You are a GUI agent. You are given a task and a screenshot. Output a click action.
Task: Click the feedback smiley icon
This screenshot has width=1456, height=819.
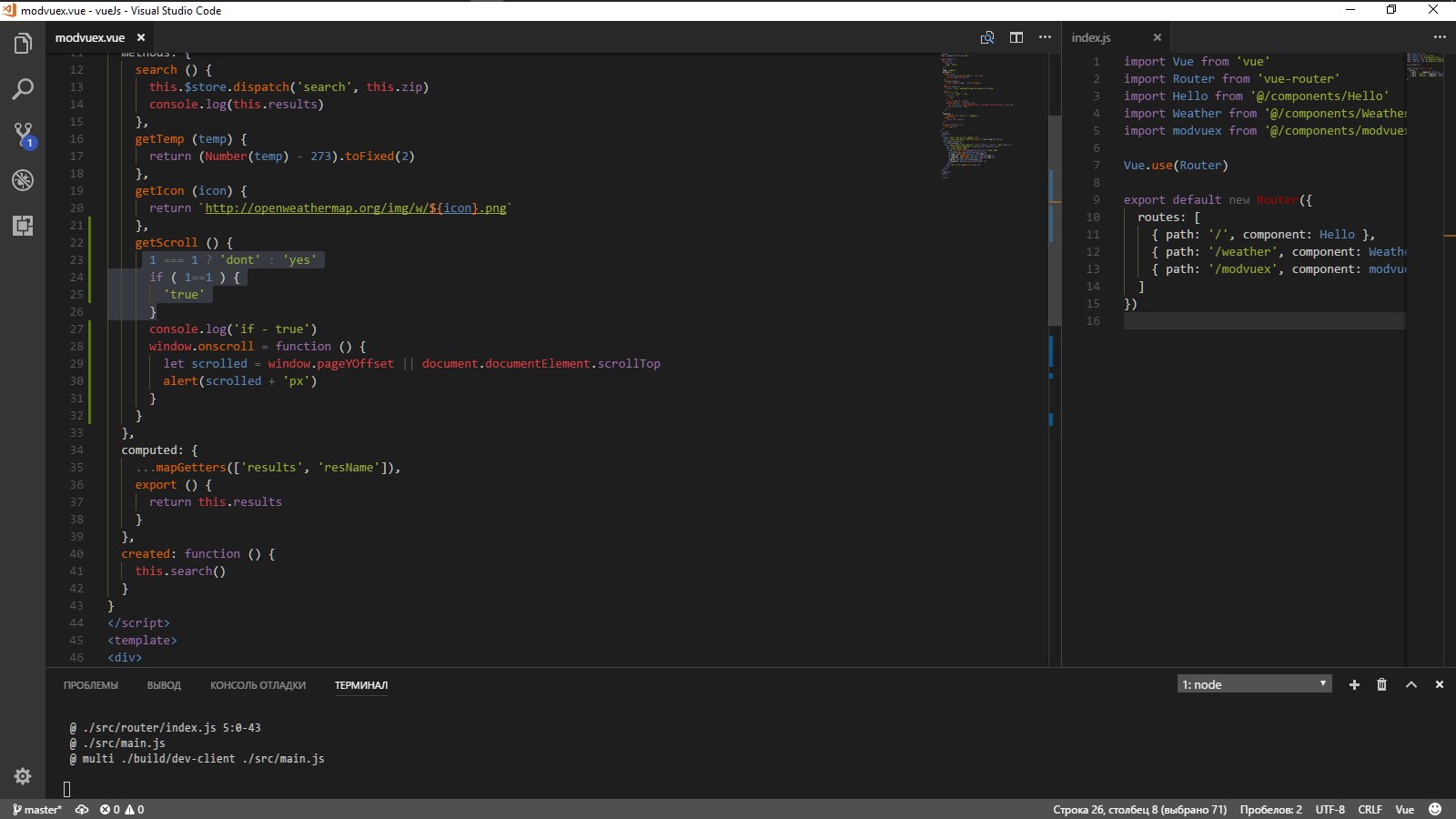[1435, 809]
